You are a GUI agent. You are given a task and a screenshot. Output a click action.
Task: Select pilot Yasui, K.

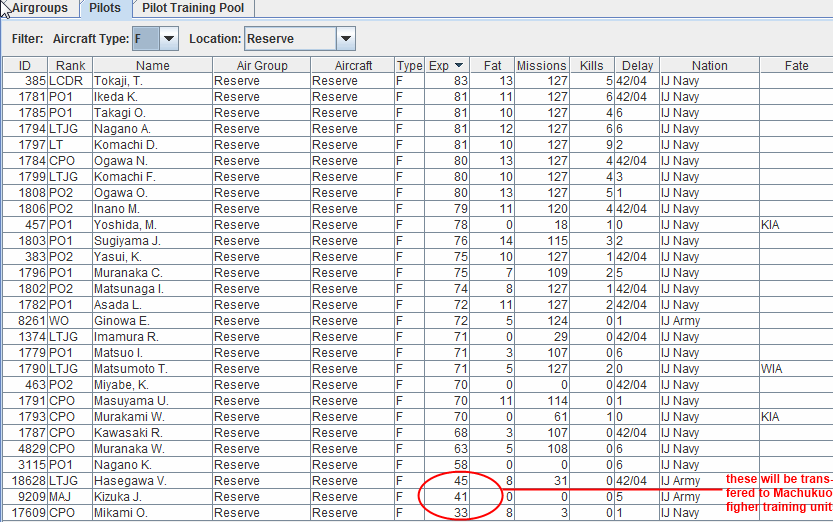click(x=152, y=256)
